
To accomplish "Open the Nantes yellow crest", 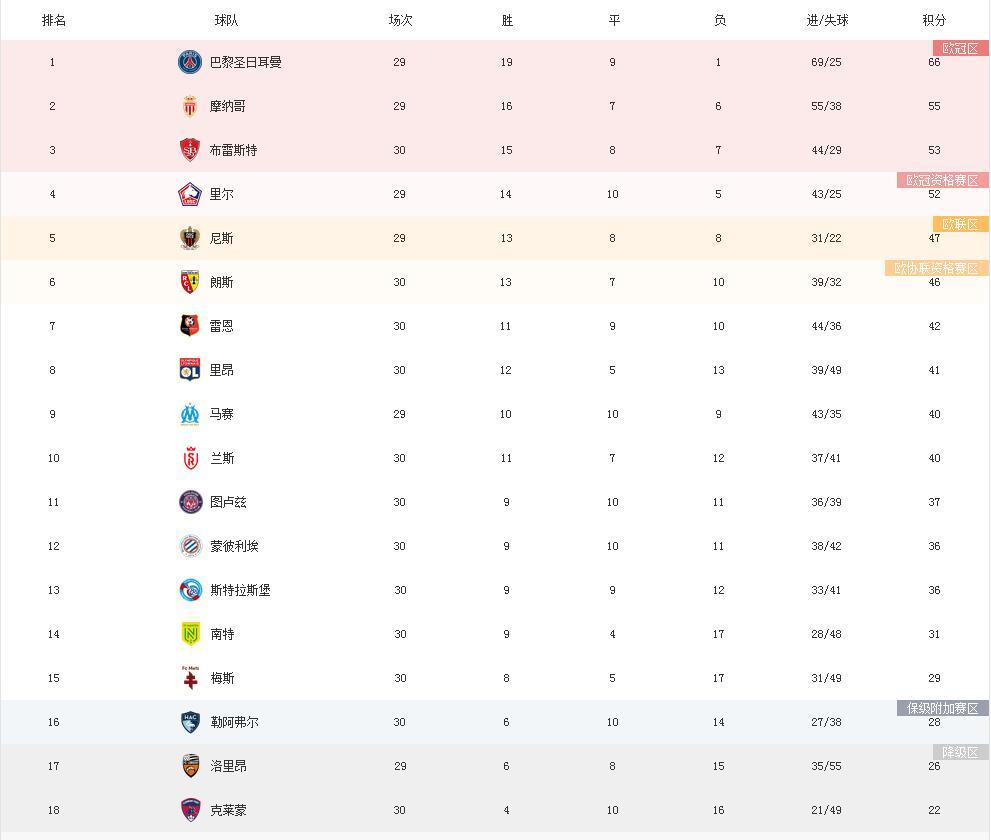I will pyautogui.click(x=191, y=634).
